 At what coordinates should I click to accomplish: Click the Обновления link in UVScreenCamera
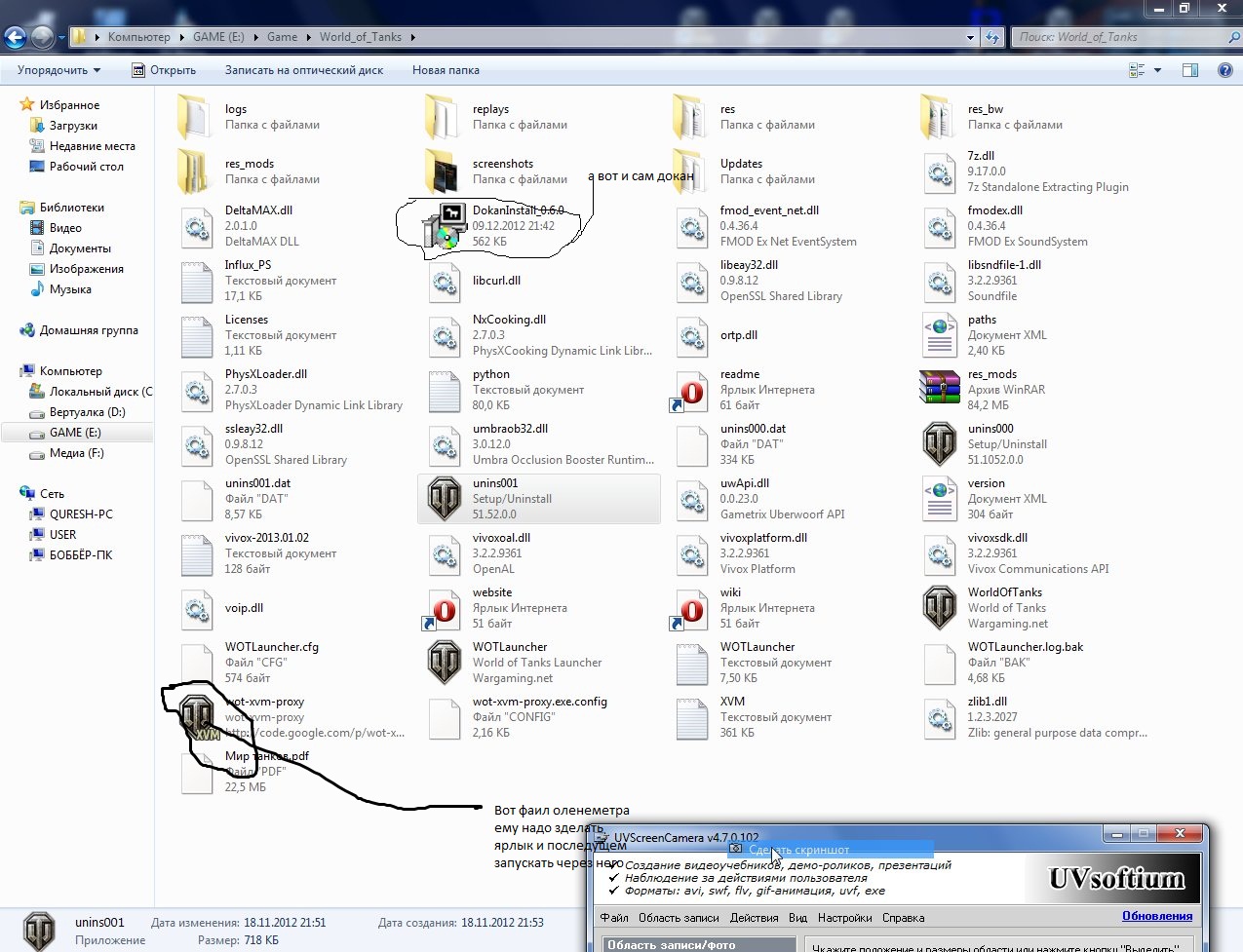pyautogui.click(x=1157, y=916)
